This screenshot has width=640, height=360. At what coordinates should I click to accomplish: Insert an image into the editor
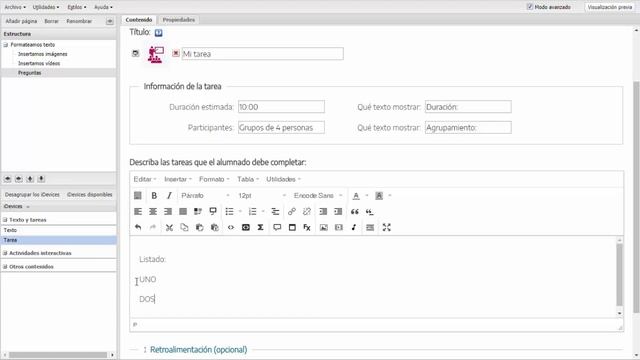click(324, 227)
